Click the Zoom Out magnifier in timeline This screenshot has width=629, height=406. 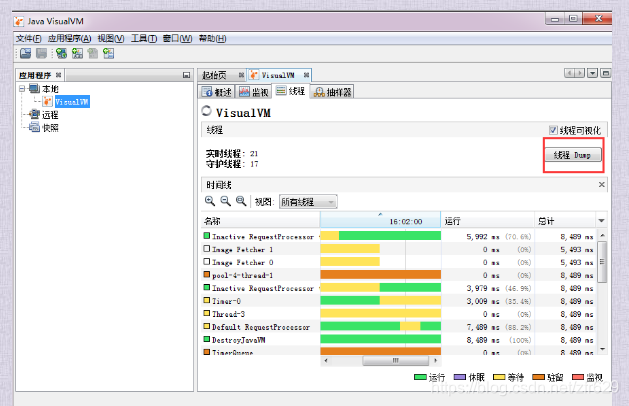coord(225,201)
